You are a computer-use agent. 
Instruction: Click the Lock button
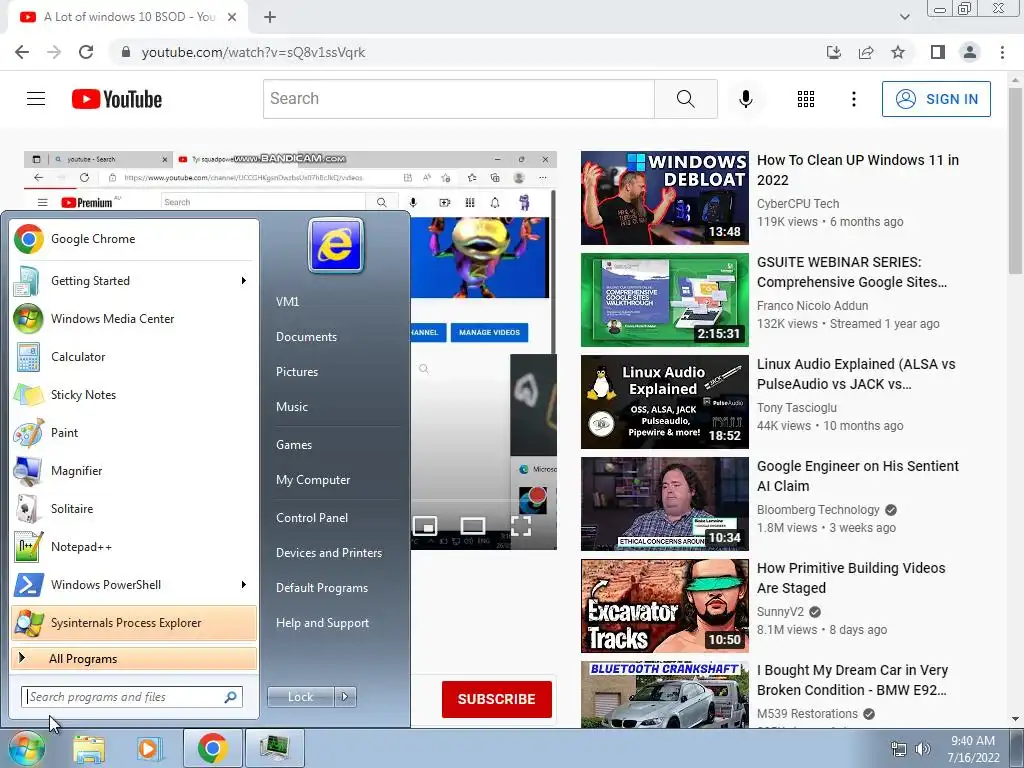[x=301, y=697]
